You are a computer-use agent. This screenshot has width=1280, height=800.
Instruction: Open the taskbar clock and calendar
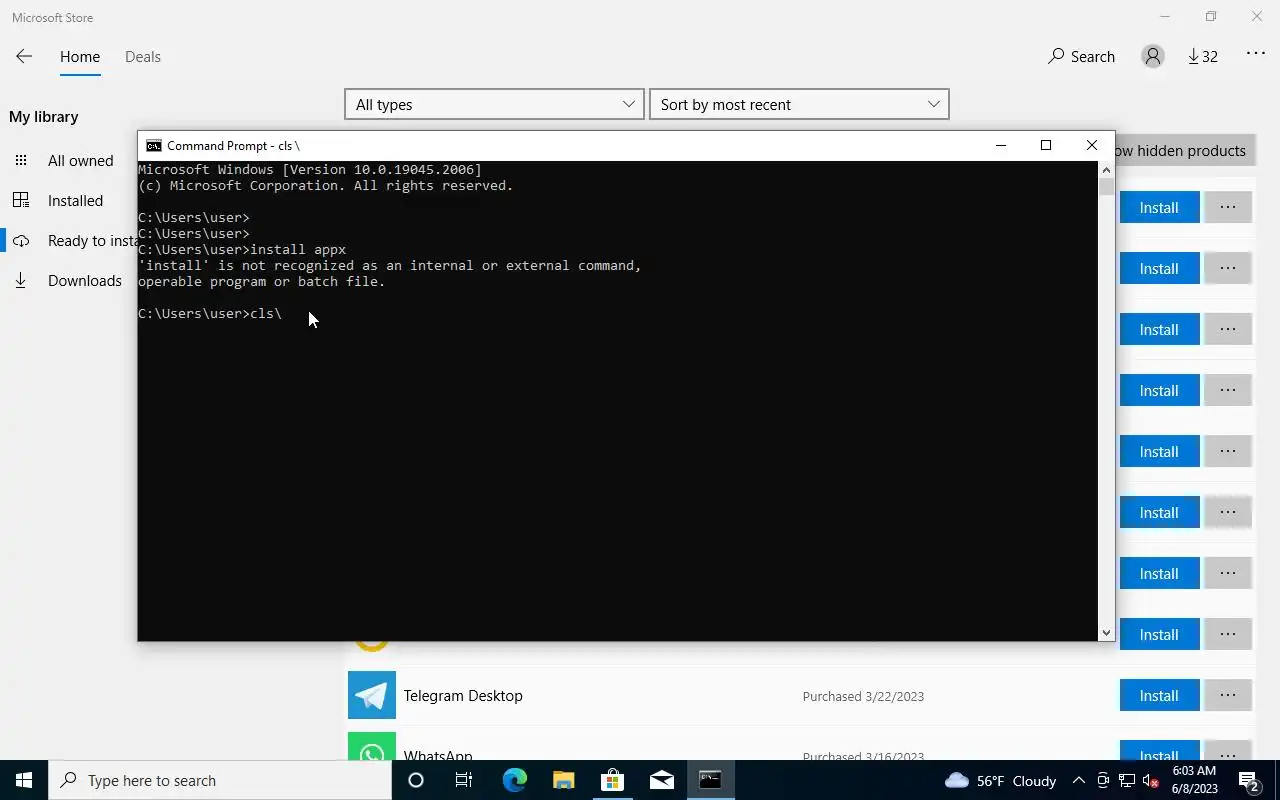click(x=1193, y=780)
